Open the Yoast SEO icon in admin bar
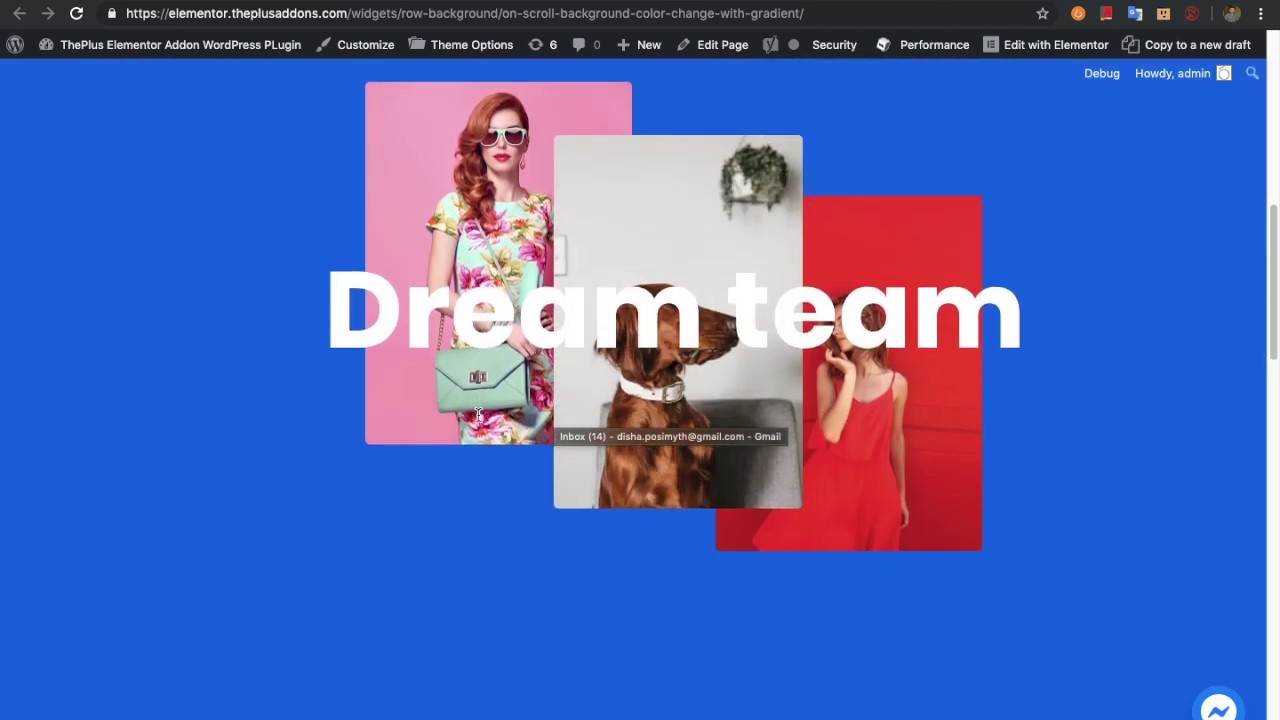Viewport: 1280px width, 720px height. pos(770,45)
